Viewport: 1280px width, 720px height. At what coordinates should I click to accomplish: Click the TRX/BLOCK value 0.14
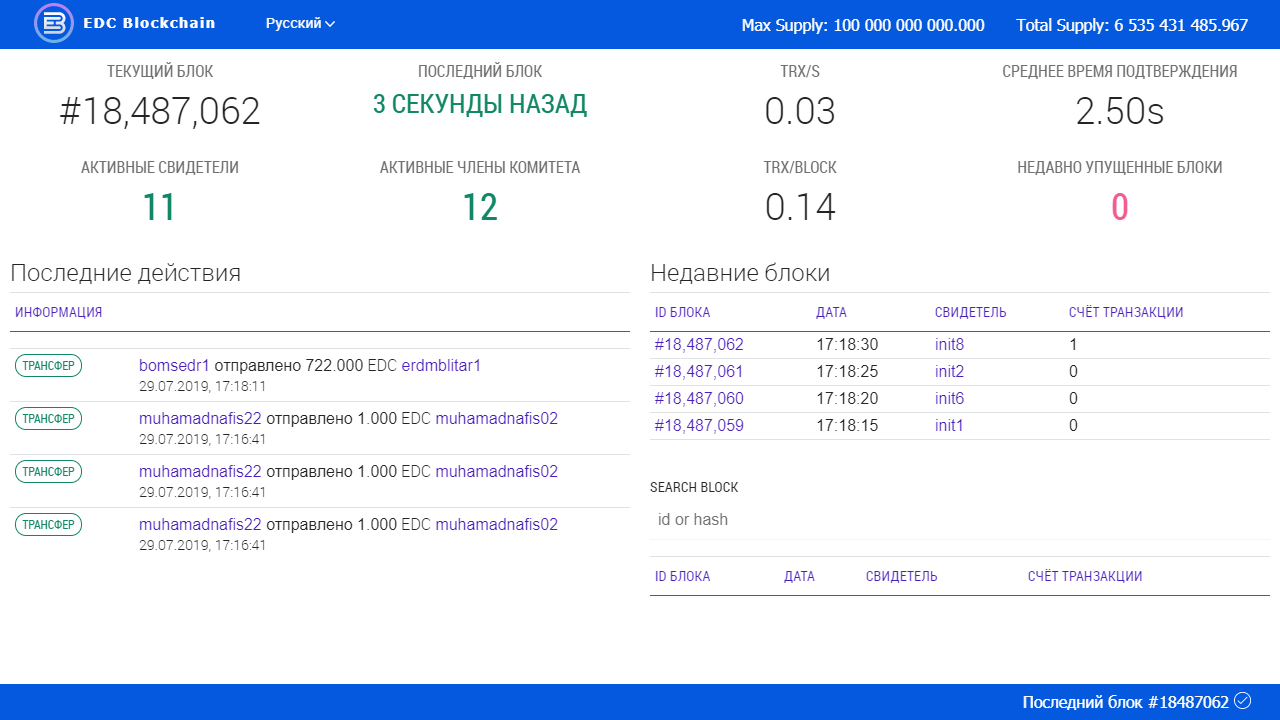[x=800, y=208]
